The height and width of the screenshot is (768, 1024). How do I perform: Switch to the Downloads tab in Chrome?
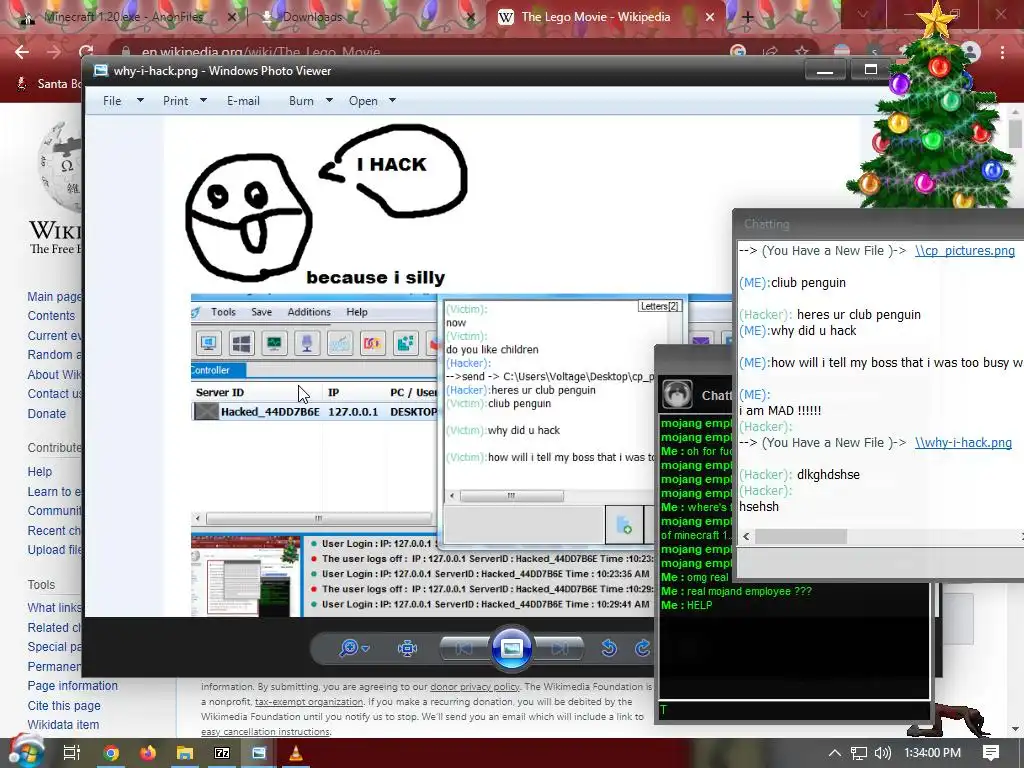[x=312, y=17]
